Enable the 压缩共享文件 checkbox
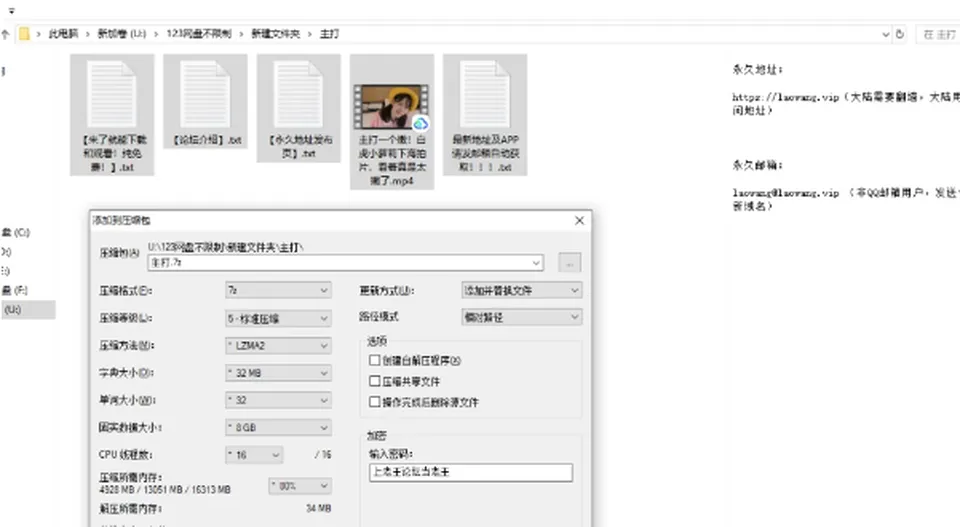This screenshot has height=527, width=960. pyautogui.click(x=375, y=381)
